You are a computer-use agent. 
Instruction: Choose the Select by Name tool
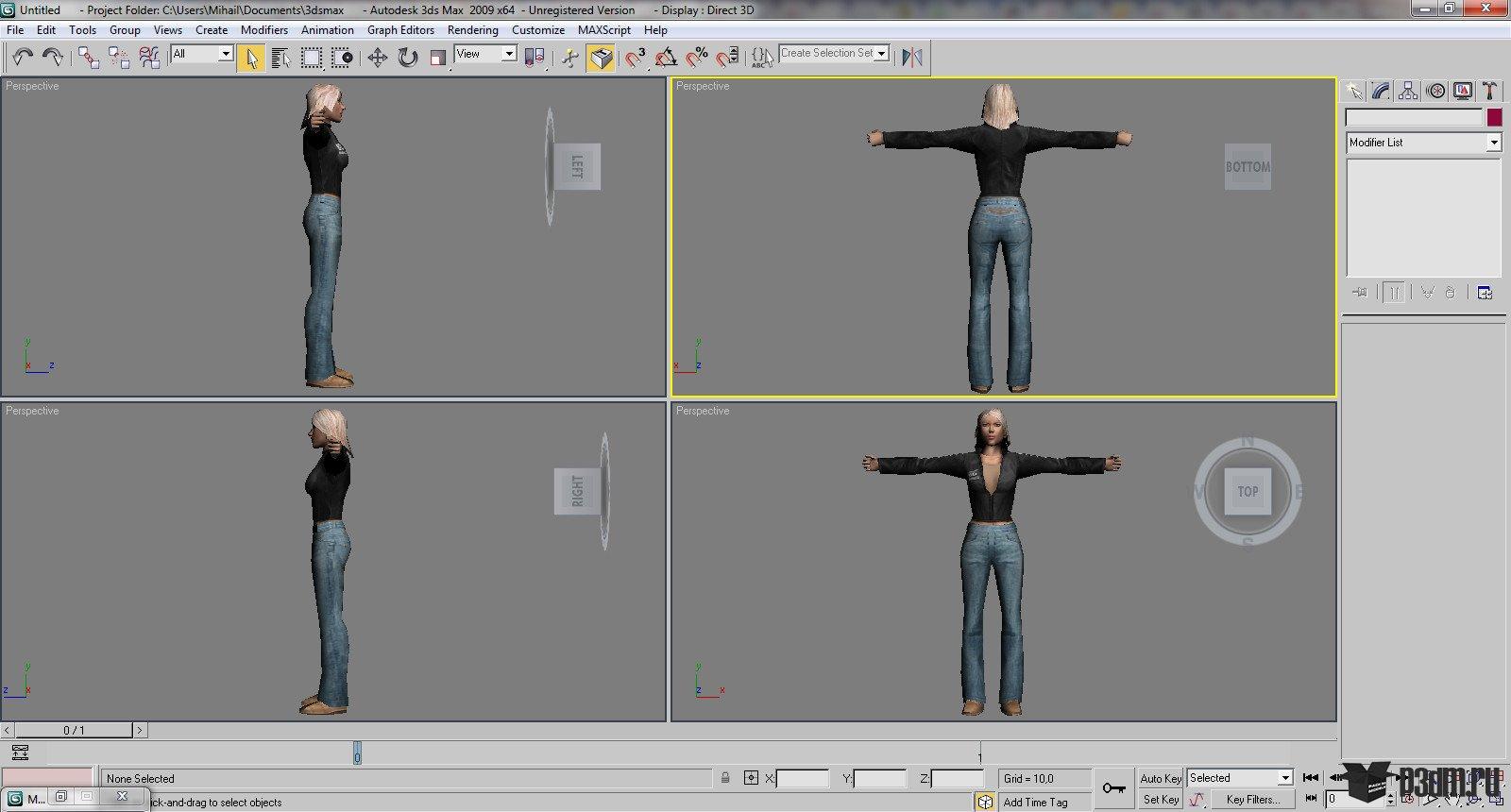[x=280, y=58]
